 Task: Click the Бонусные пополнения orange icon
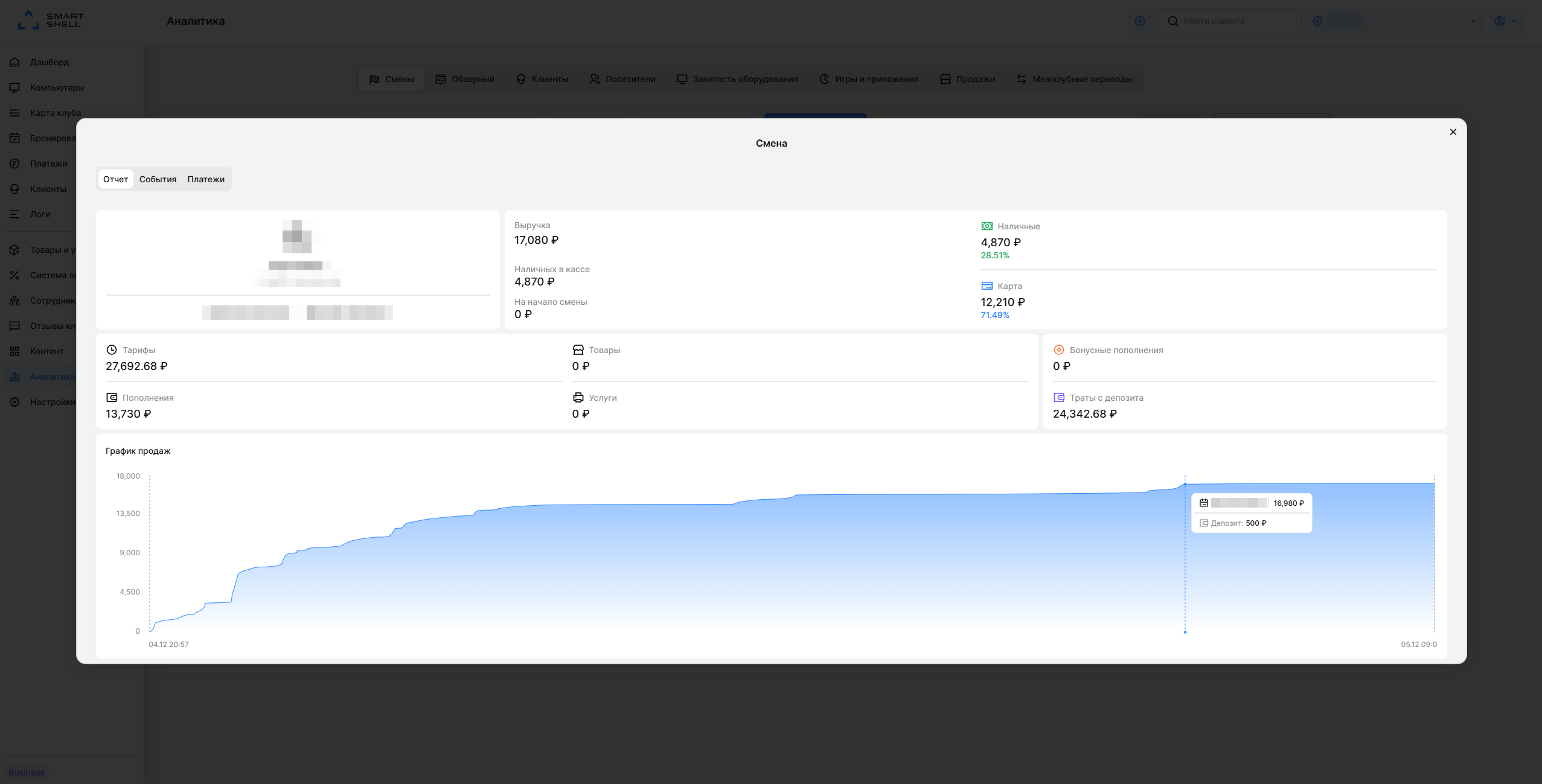pos(1058,350)
